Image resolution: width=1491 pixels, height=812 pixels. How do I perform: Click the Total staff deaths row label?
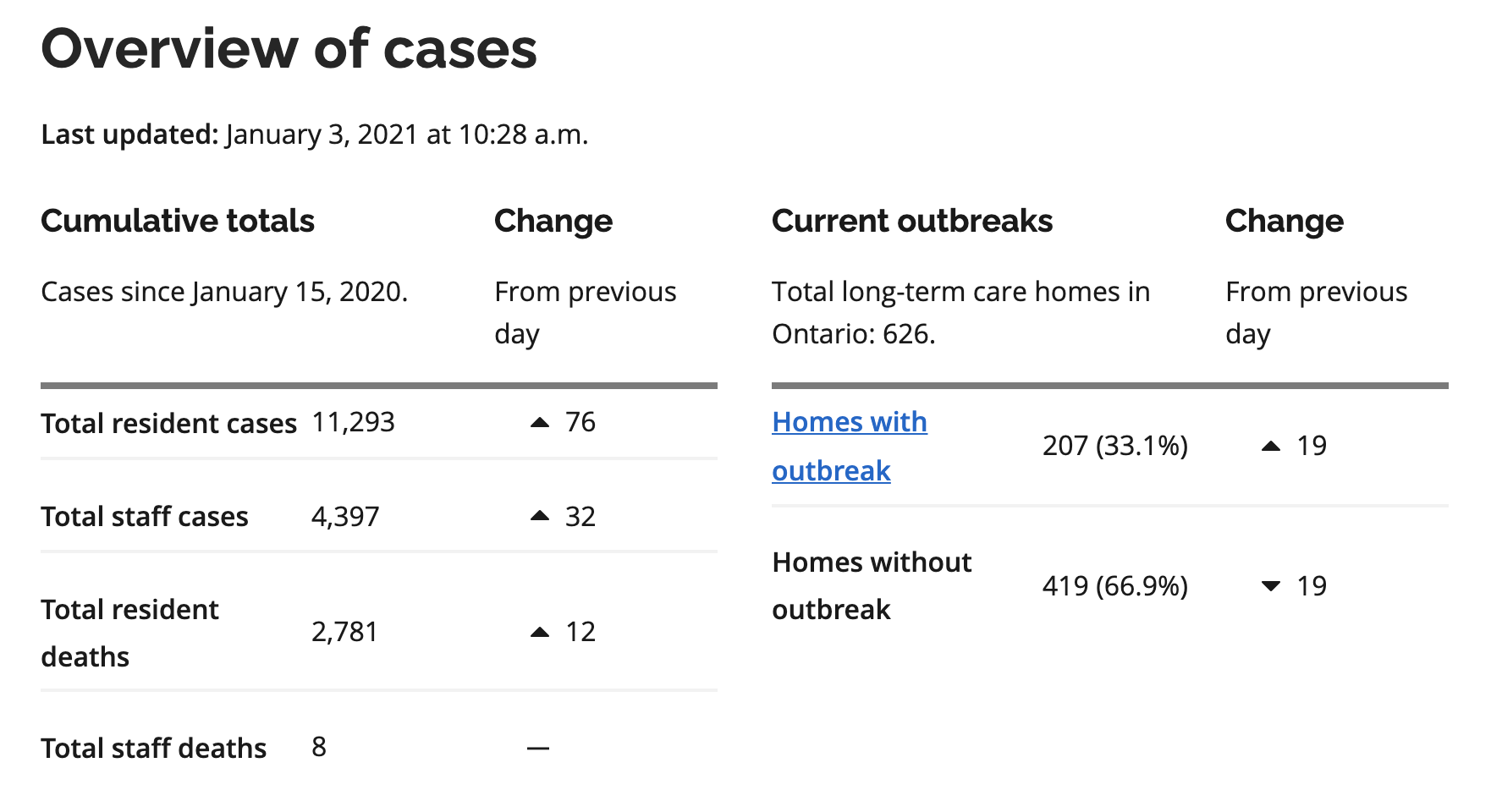coord(153,748)
